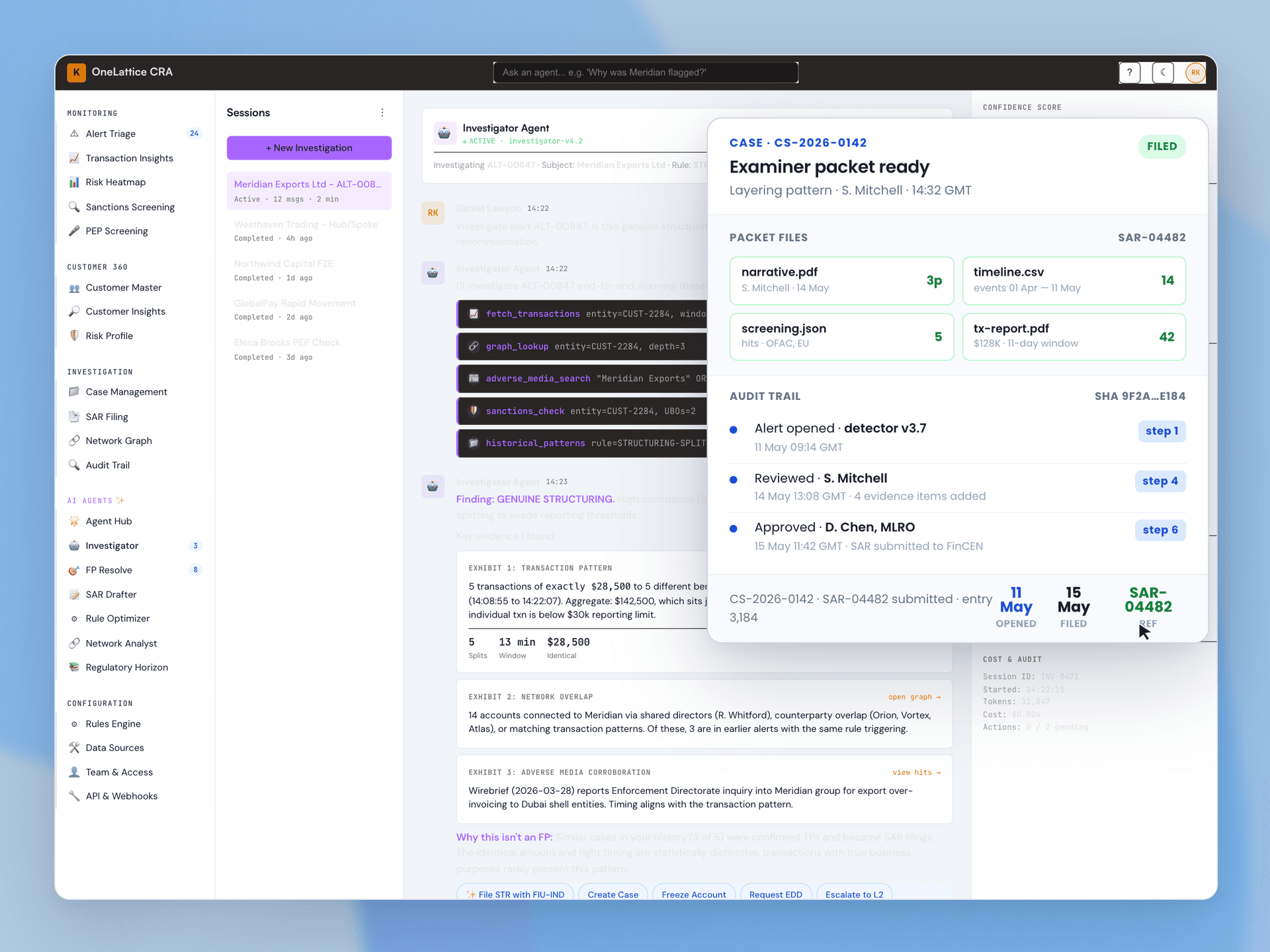The width and height of the screenshot is (1270, 952).
Task: Click the OneLattice CRA logo icon
Action: (76, 72)
